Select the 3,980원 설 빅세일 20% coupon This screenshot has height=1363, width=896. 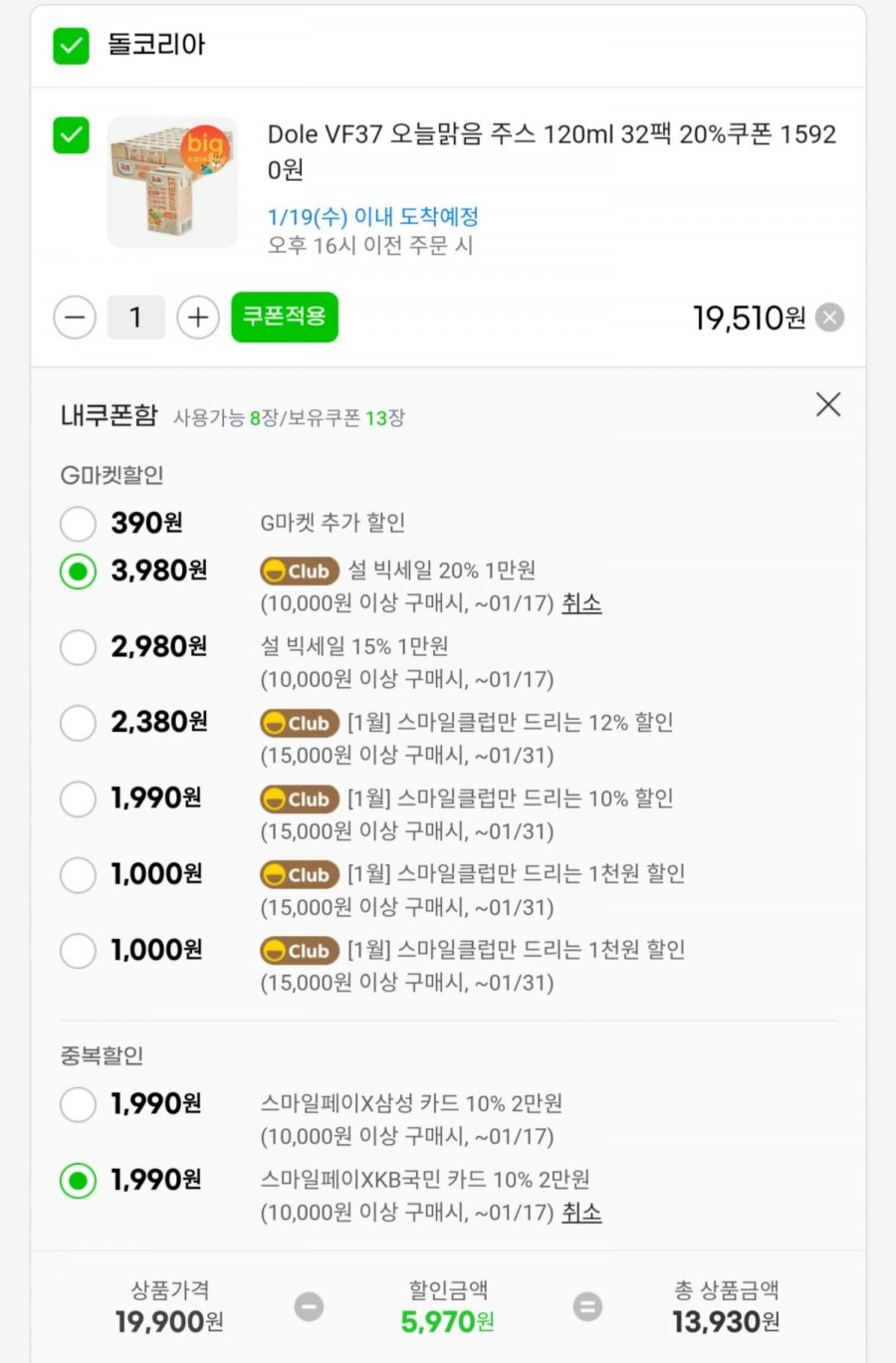point(78,571)
